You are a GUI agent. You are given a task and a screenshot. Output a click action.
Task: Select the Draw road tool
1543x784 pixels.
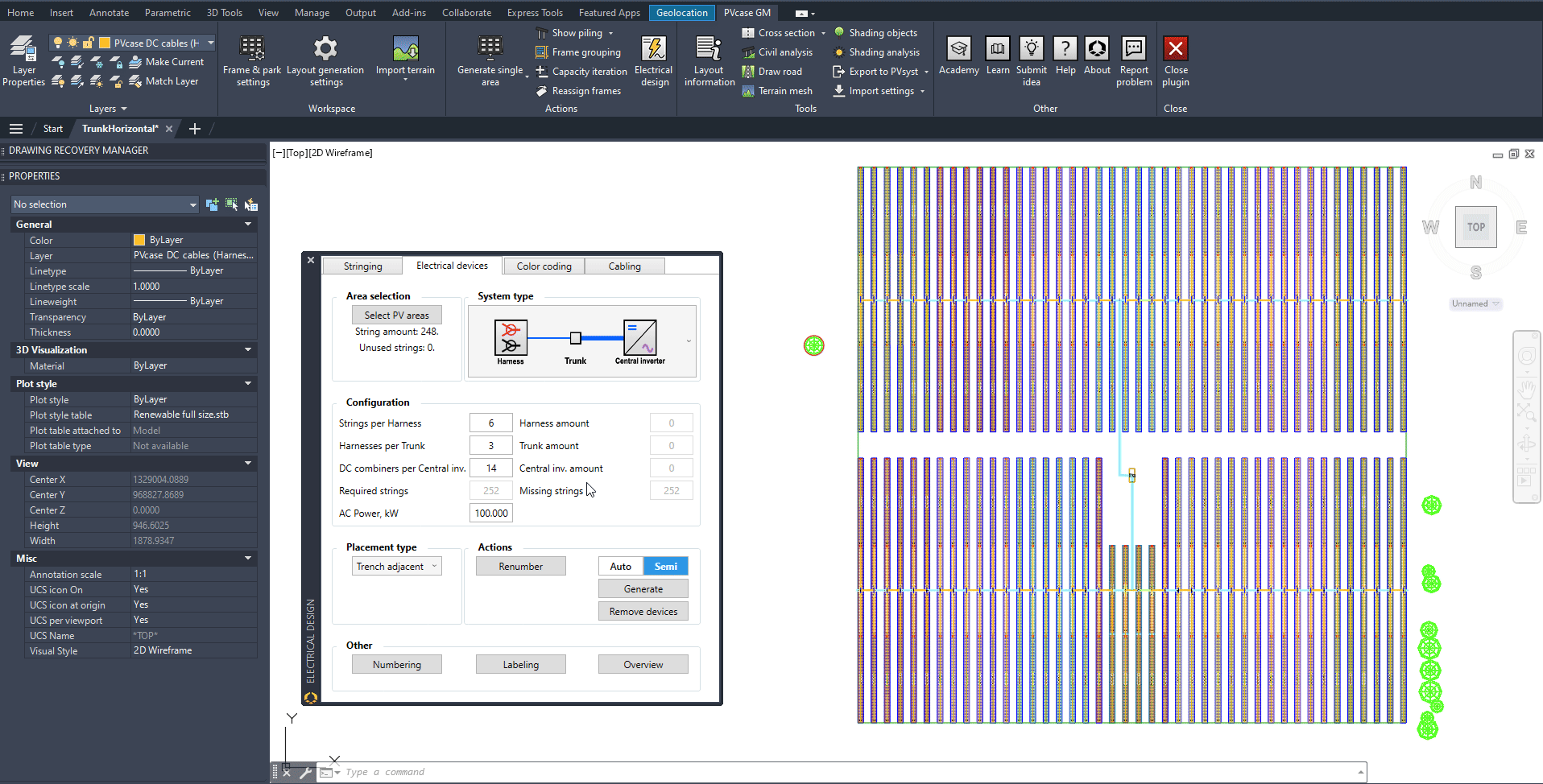(771, 72)
